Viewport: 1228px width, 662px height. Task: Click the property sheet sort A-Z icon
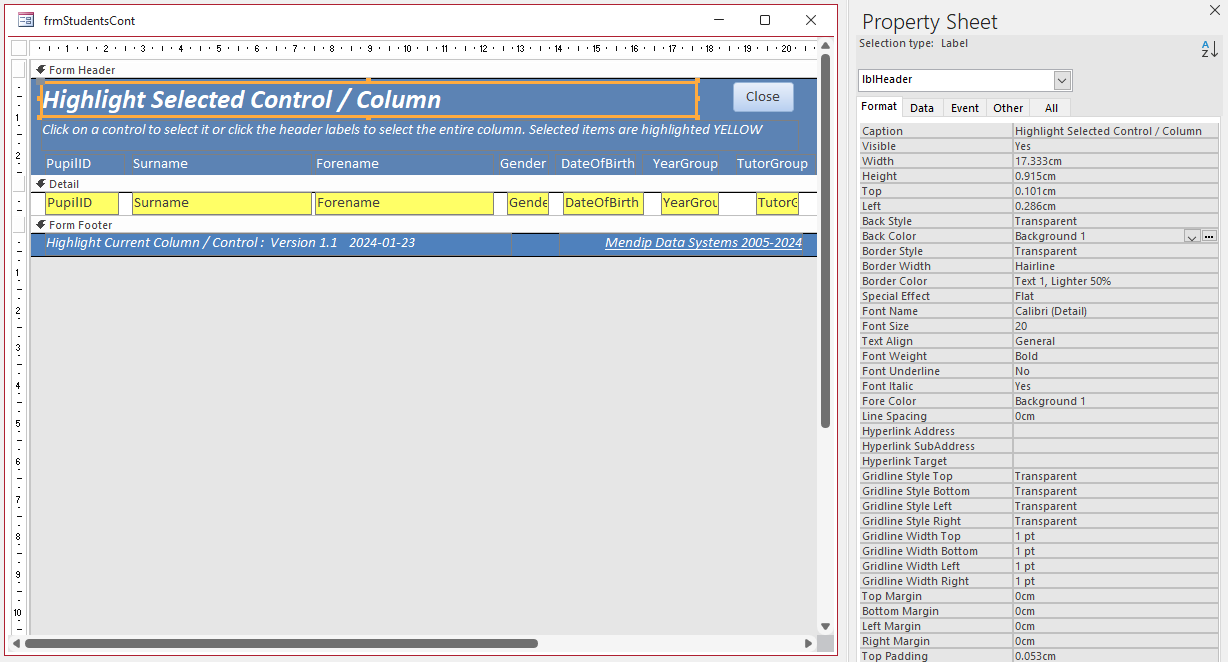point(1209,49)
